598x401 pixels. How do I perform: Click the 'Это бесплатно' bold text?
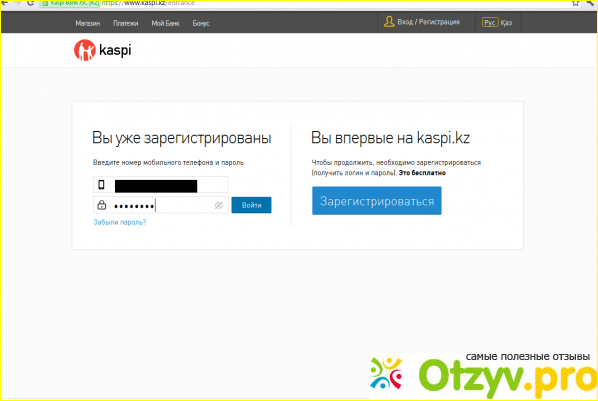422,173
